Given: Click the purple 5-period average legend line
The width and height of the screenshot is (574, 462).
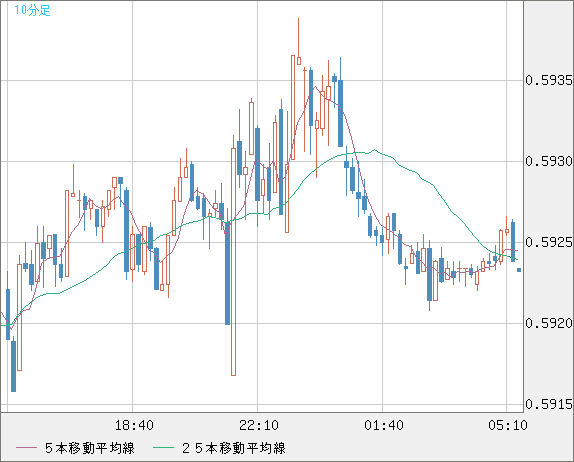Looking at the screenshot, I should 26,448.
